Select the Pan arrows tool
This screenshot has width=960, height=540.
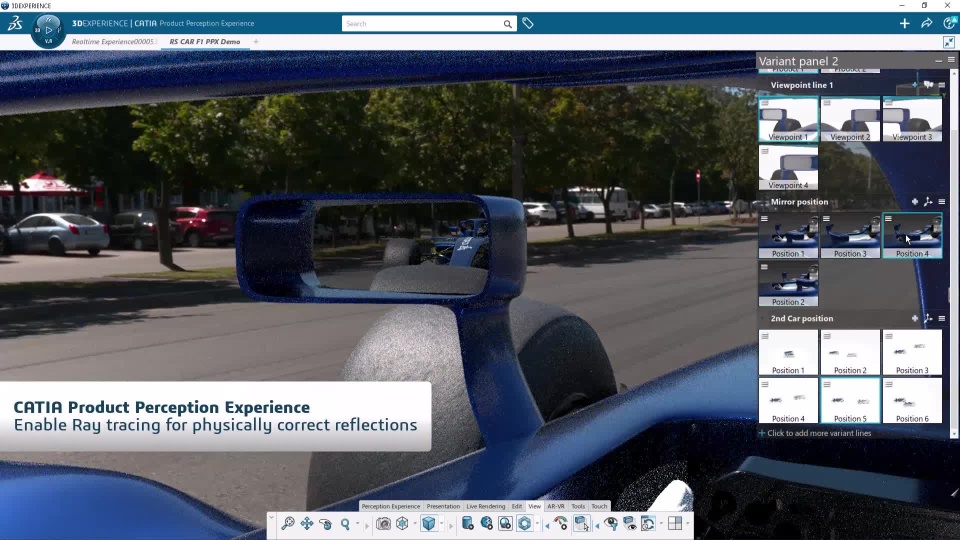click(x=307, y=523)
